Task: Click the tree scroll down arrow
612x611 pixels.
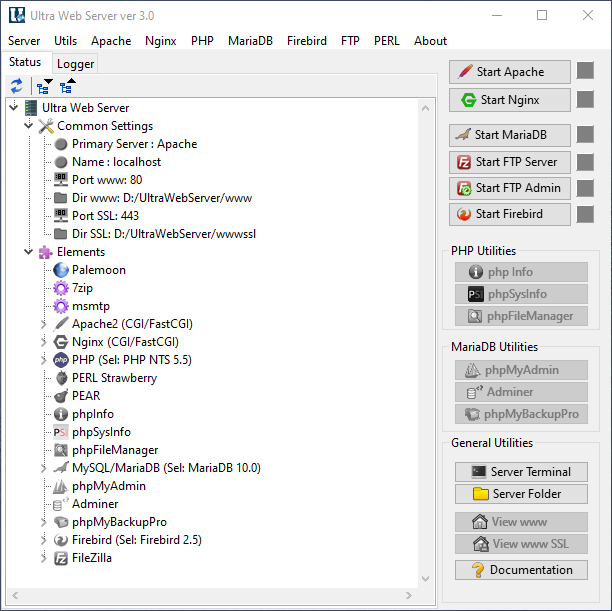Action: pyautogui.click(x=425, y=579)
